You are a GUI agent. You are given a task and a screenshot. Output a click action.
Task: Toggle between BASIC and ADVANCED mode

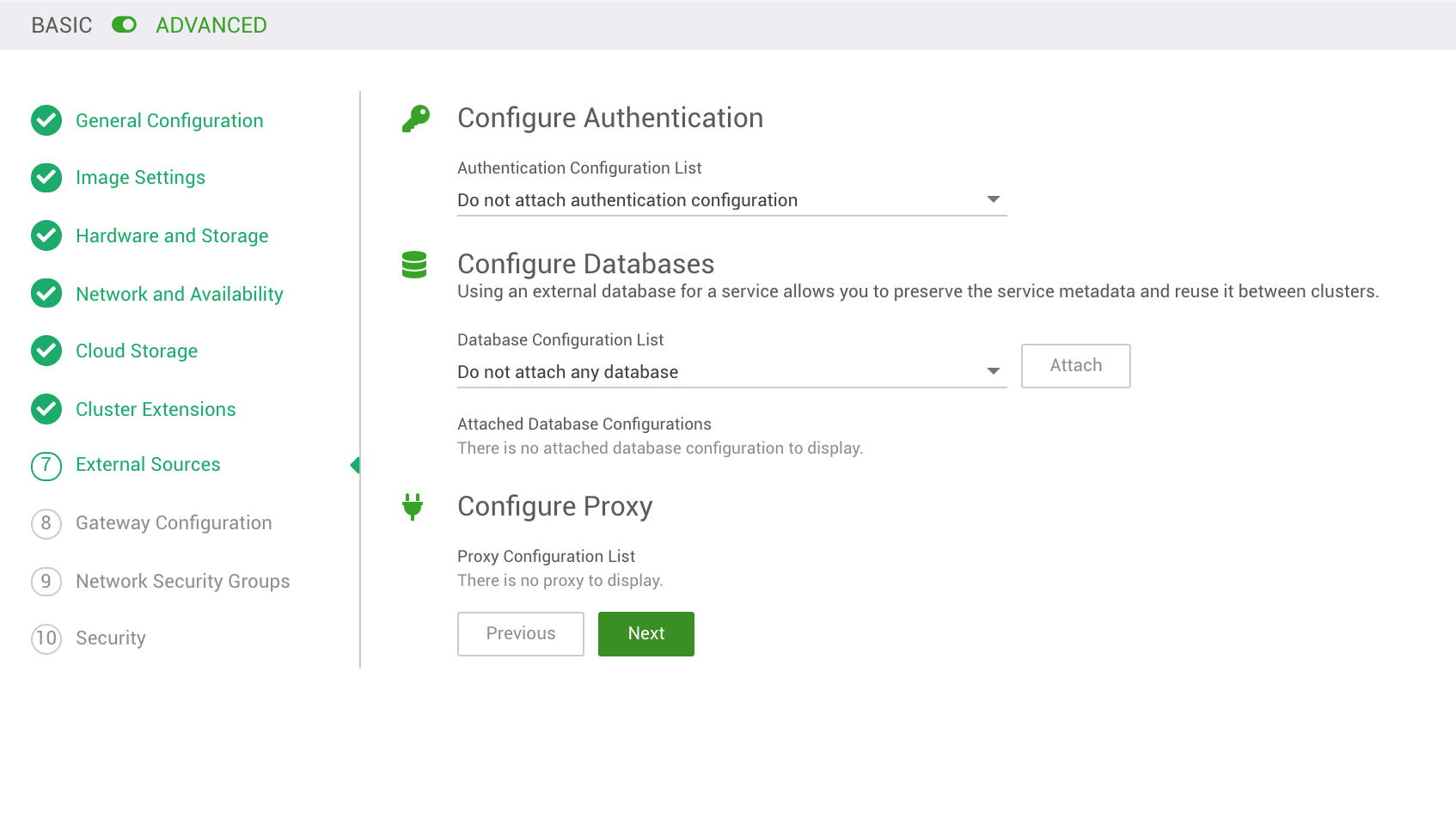[x=125, y=25]
